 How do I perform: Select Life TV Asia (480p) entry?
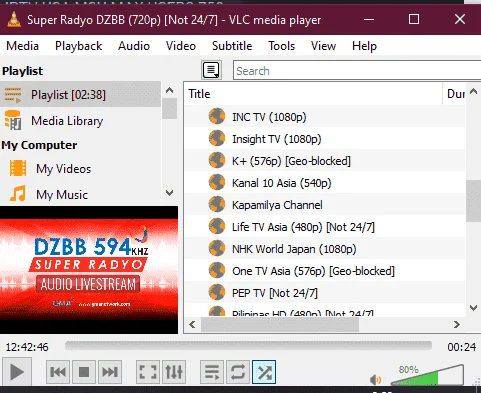[325, 227]
